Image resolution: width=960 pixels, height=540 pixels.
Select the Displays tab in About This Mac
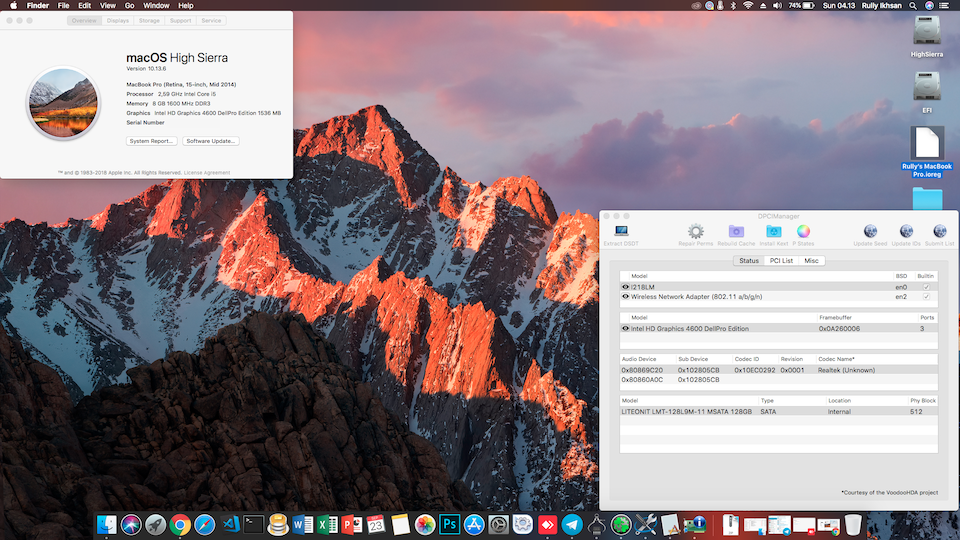(x=118, y=20)
